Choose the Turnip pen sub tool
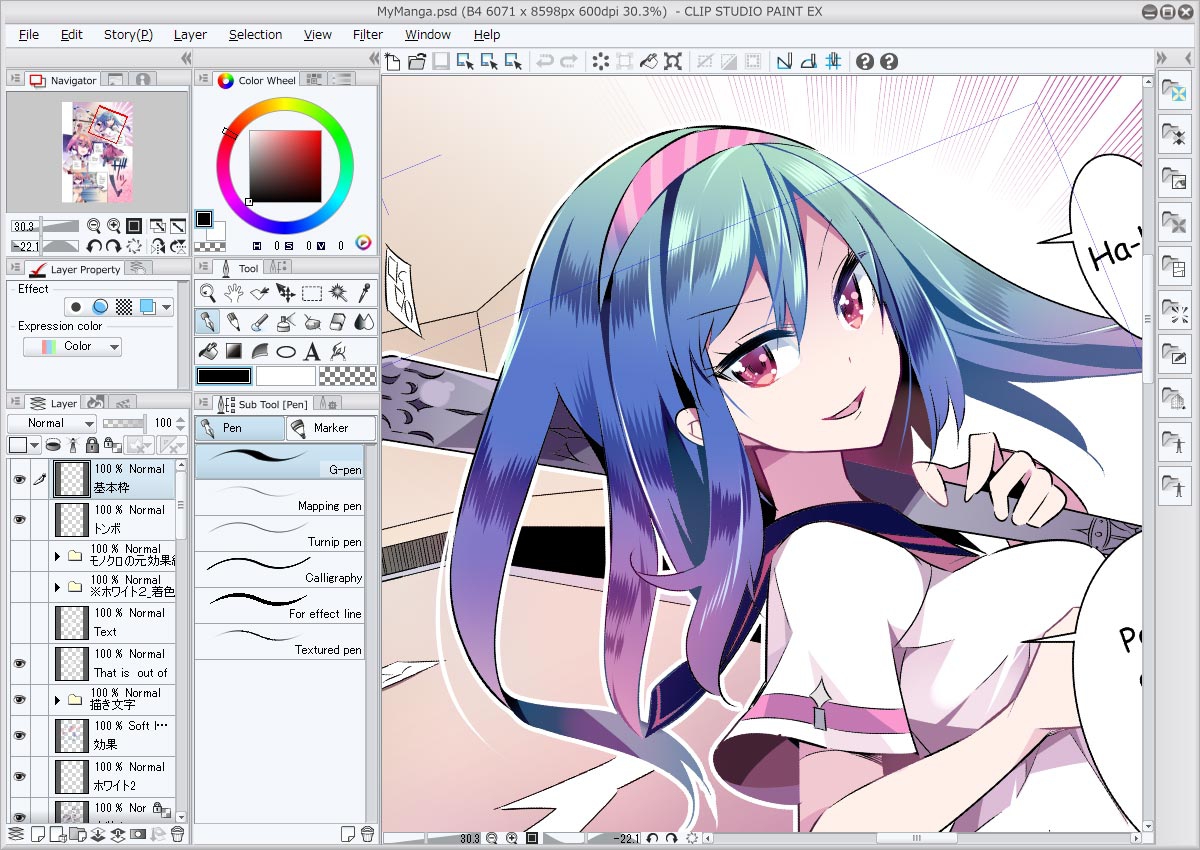 [x=279, y=532]
